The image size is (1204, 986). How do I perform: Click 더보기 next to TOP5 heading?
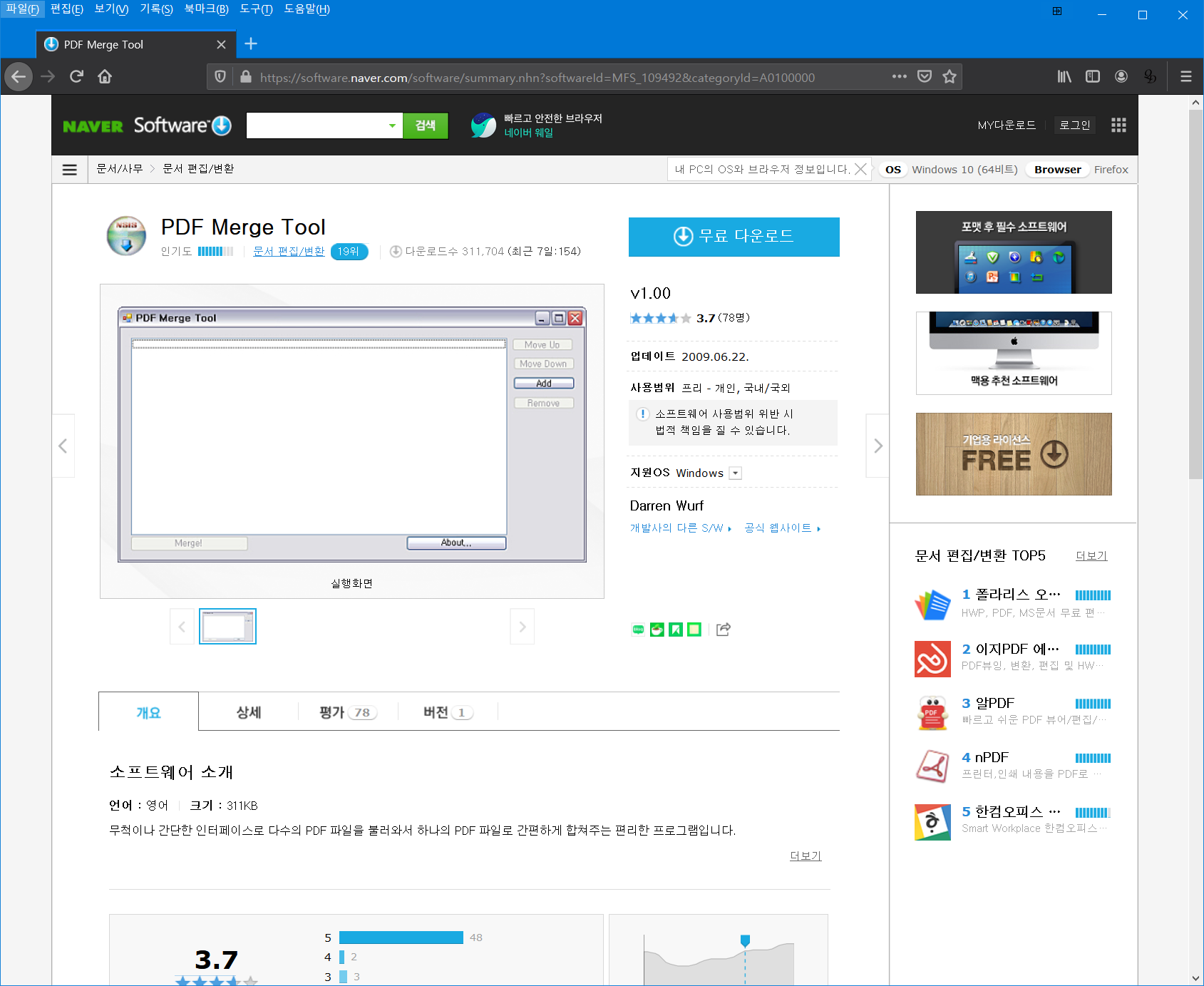pos(1091,556)
